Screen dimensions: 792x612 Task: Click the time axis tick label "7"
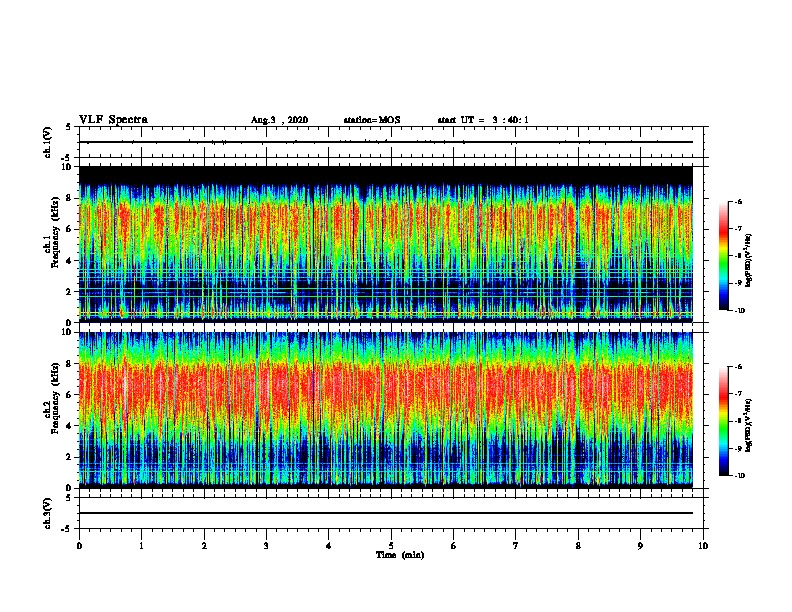[516, 546]
